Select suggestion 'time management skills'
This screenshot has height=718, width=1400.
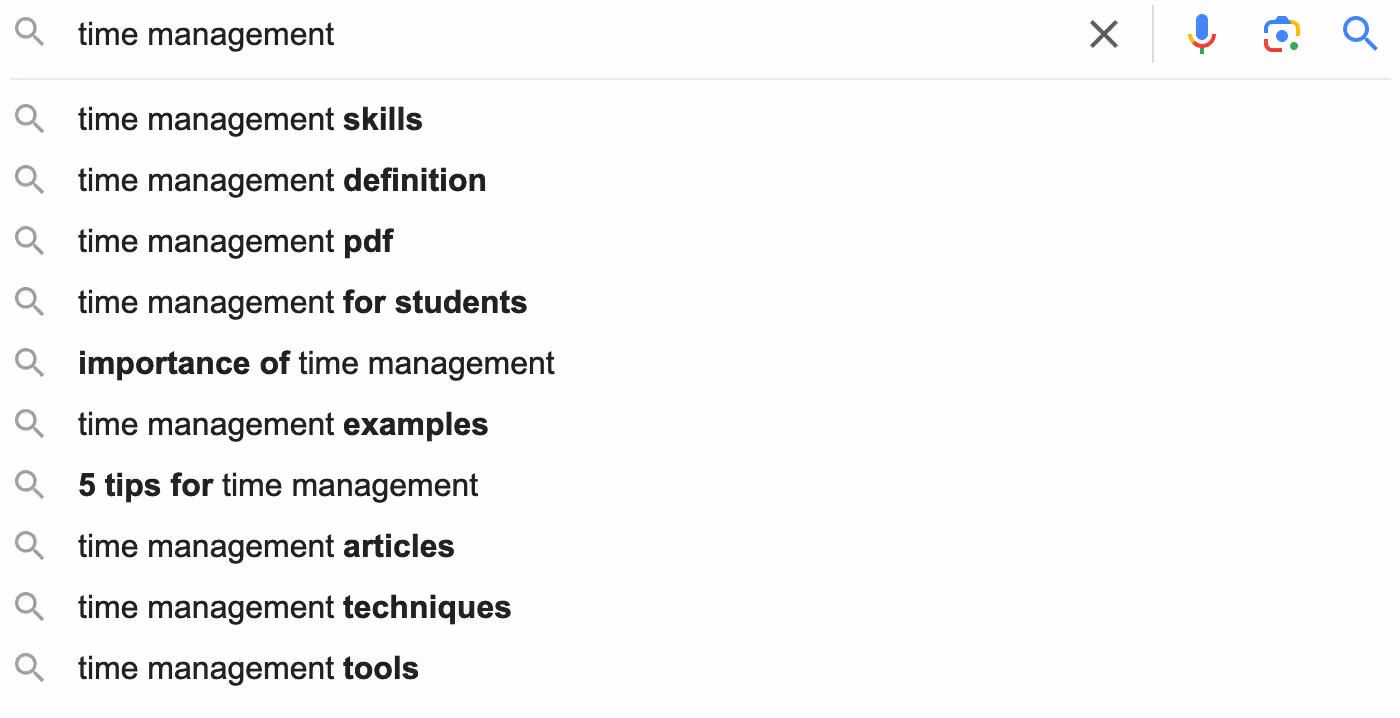[700, 120]
